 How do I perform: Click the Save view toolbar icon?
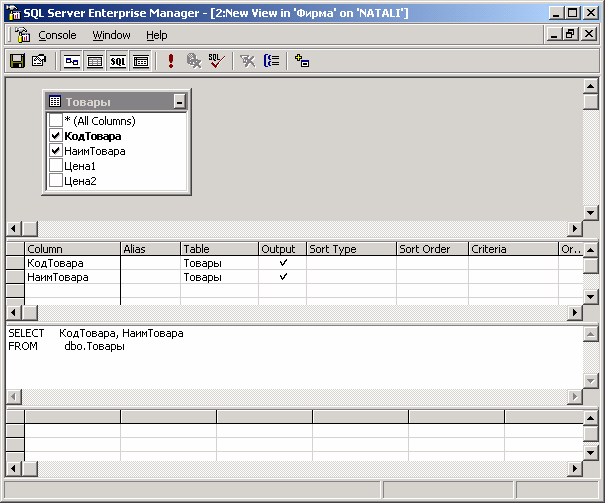pos(17,61)
